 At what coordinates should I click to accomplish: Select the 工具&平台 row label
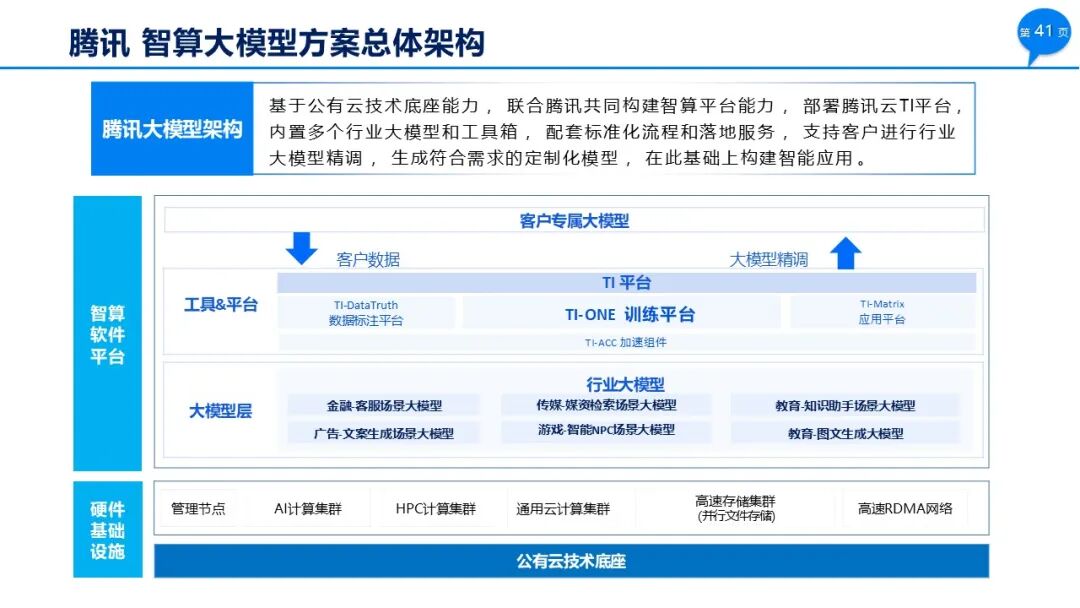[220, 304]
